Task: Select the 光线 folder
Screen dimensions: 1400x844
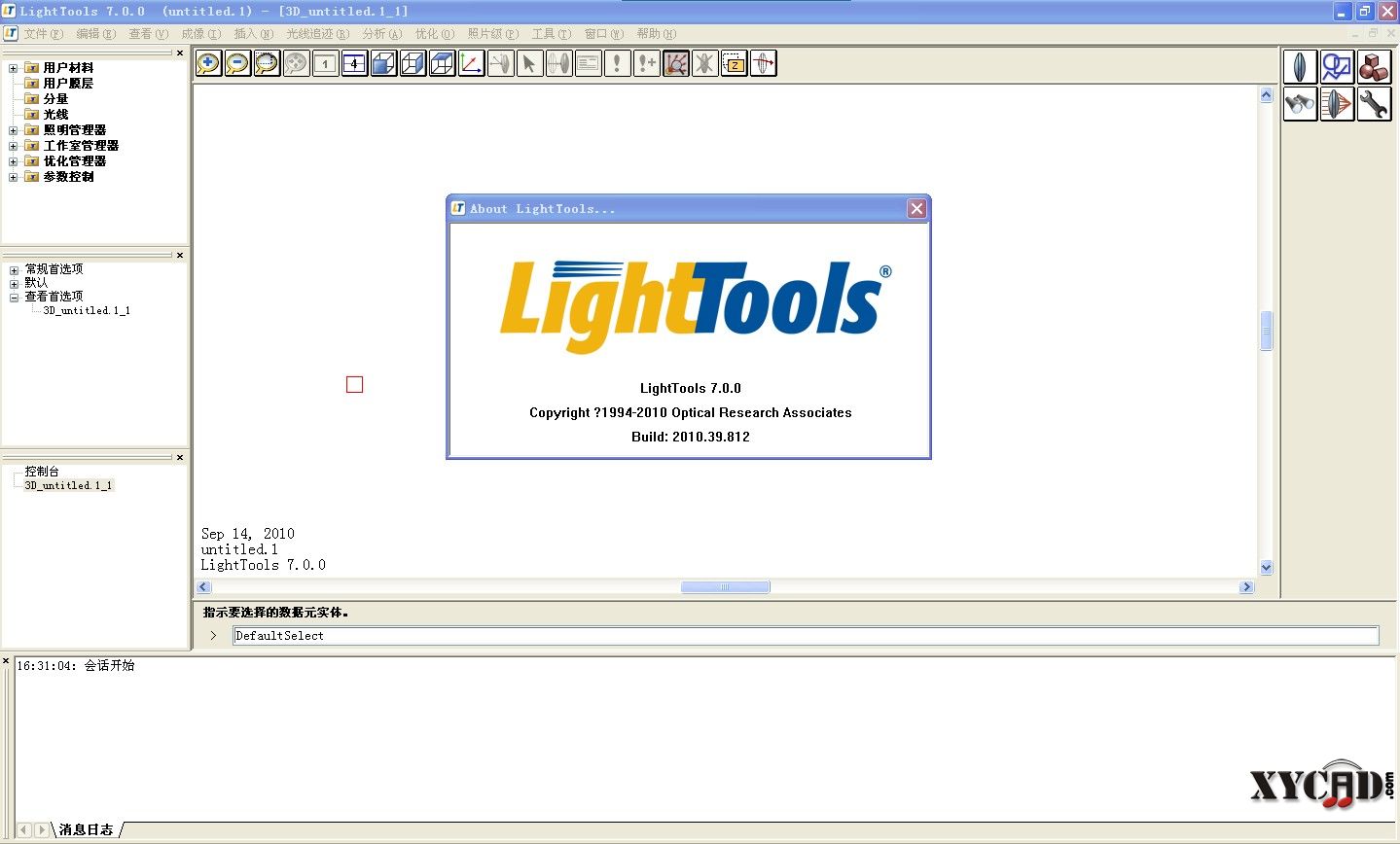Action: coord(55,115)
